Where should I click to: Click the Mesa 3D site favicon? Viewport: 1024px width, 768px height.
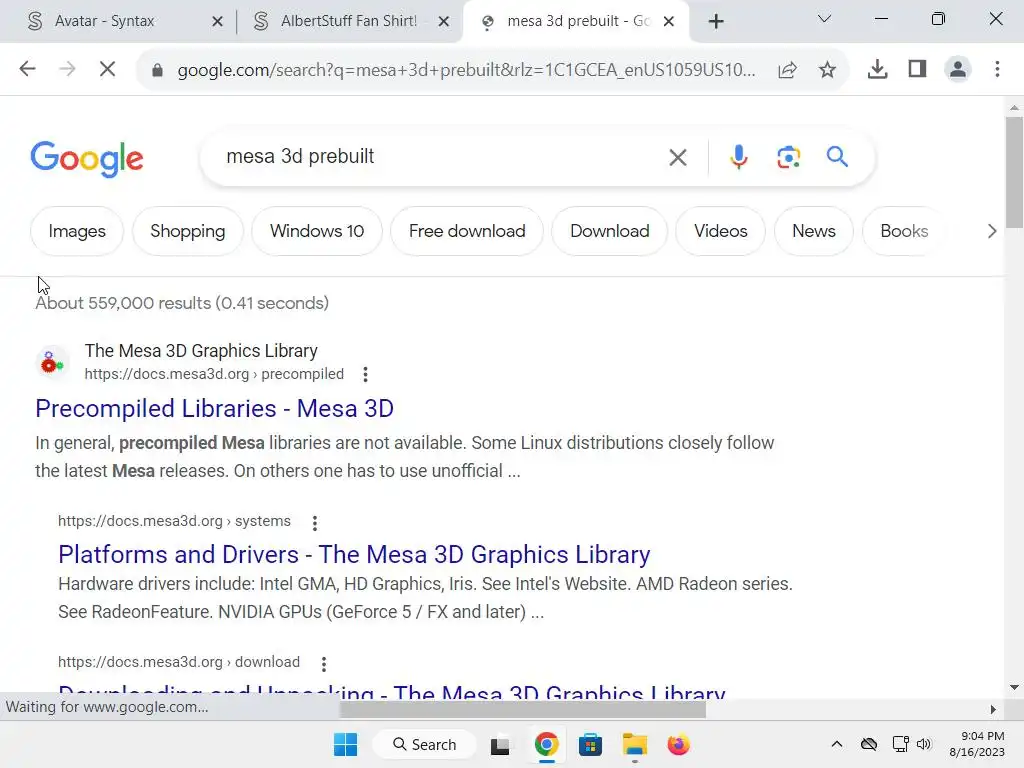click(x=52, y=362)
